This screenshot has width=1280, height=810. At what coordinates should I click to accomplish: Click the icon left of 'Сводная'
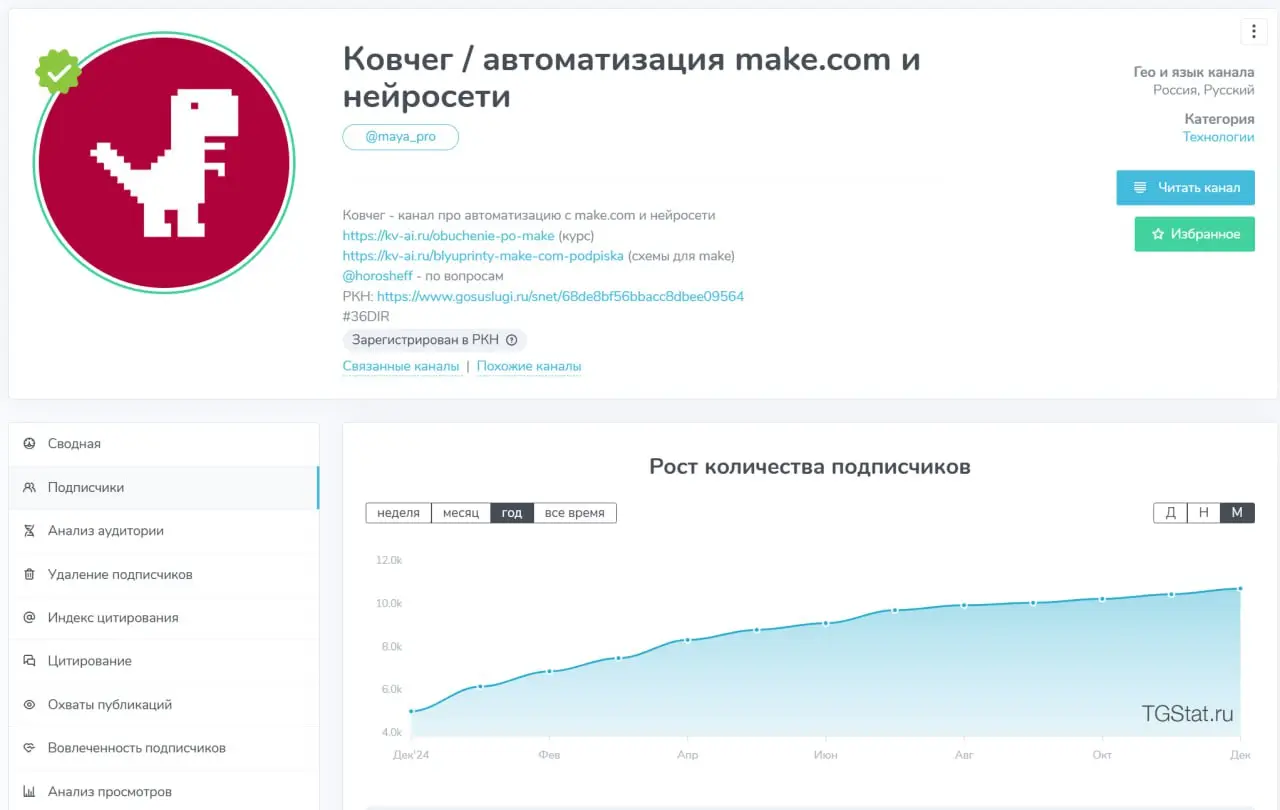click(29, 443)
